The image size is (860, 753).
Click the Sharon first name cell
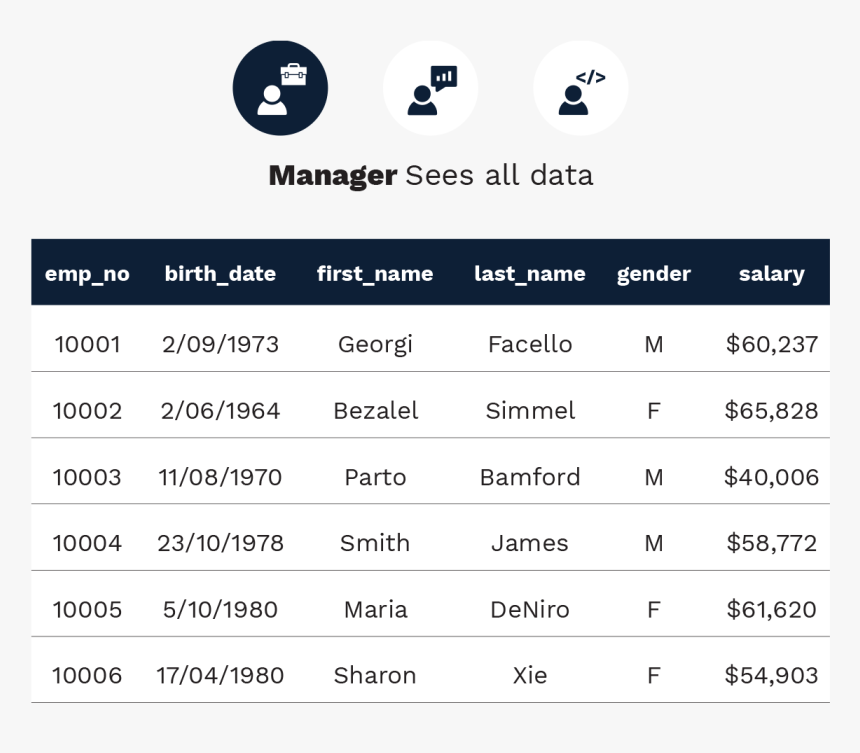(375, 676)
